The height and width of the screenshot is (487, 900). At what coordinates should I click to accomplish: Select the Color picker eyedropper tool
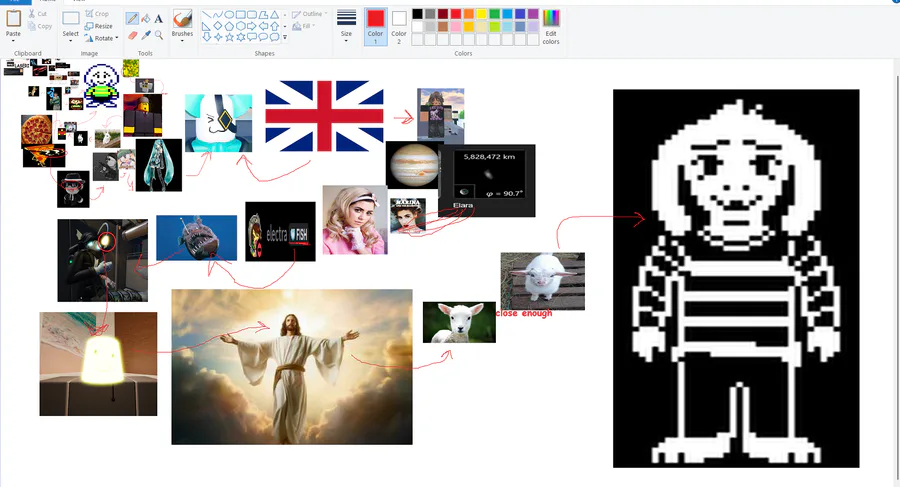point(146,36)
